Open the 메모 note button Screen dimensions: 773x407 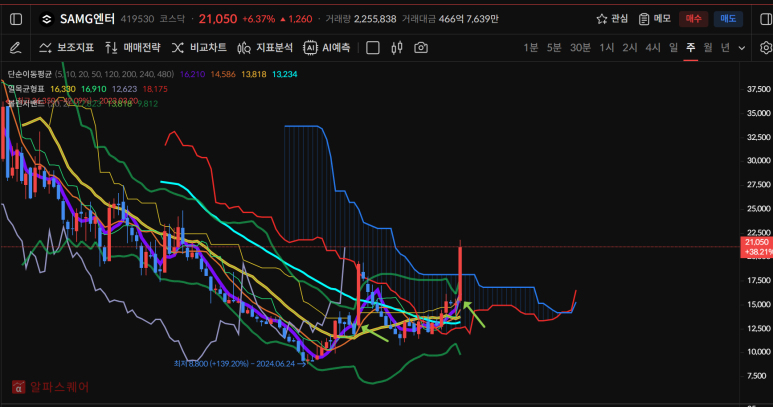click(x=655, y=19)
